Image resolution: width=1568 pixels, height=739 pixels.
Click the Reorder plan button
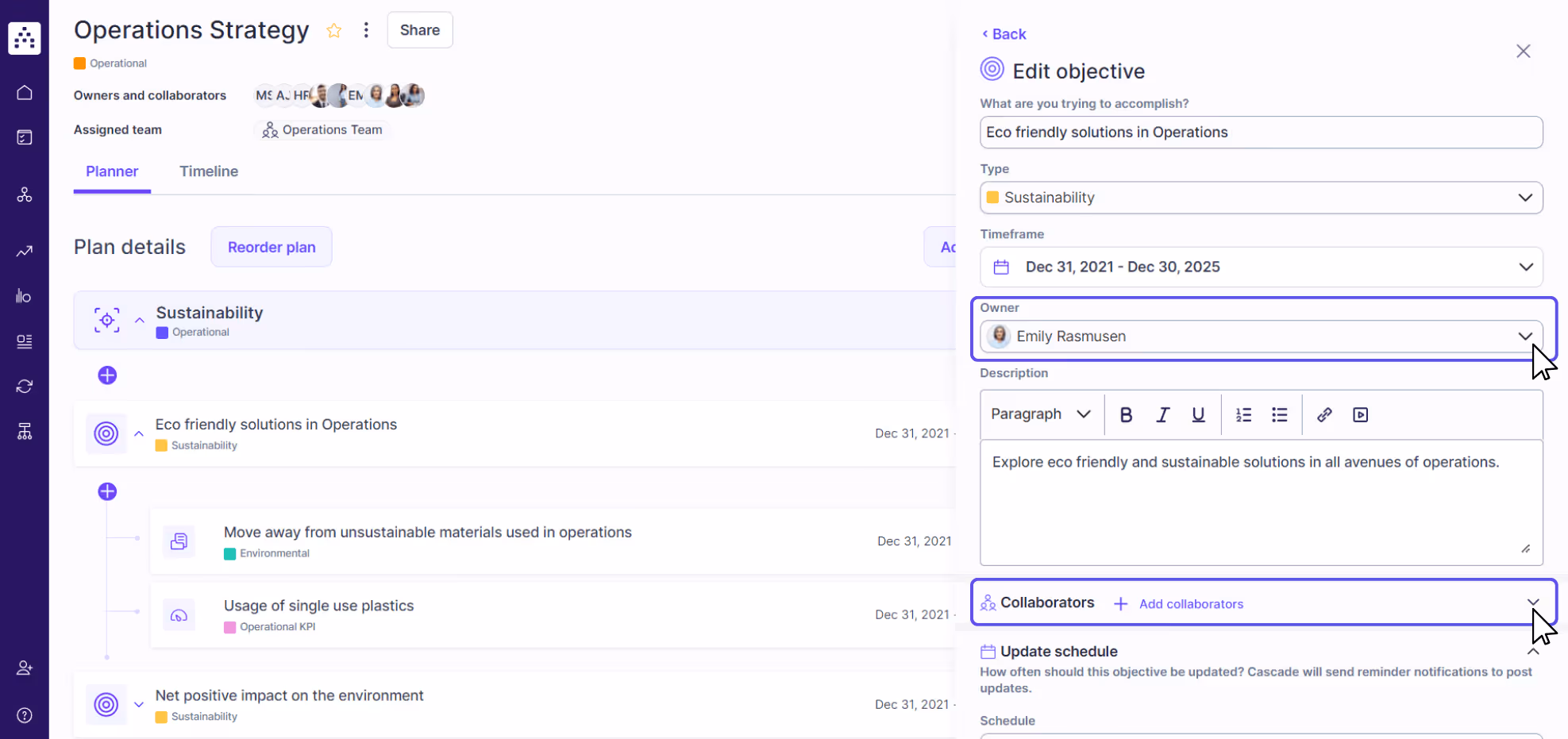271,247
